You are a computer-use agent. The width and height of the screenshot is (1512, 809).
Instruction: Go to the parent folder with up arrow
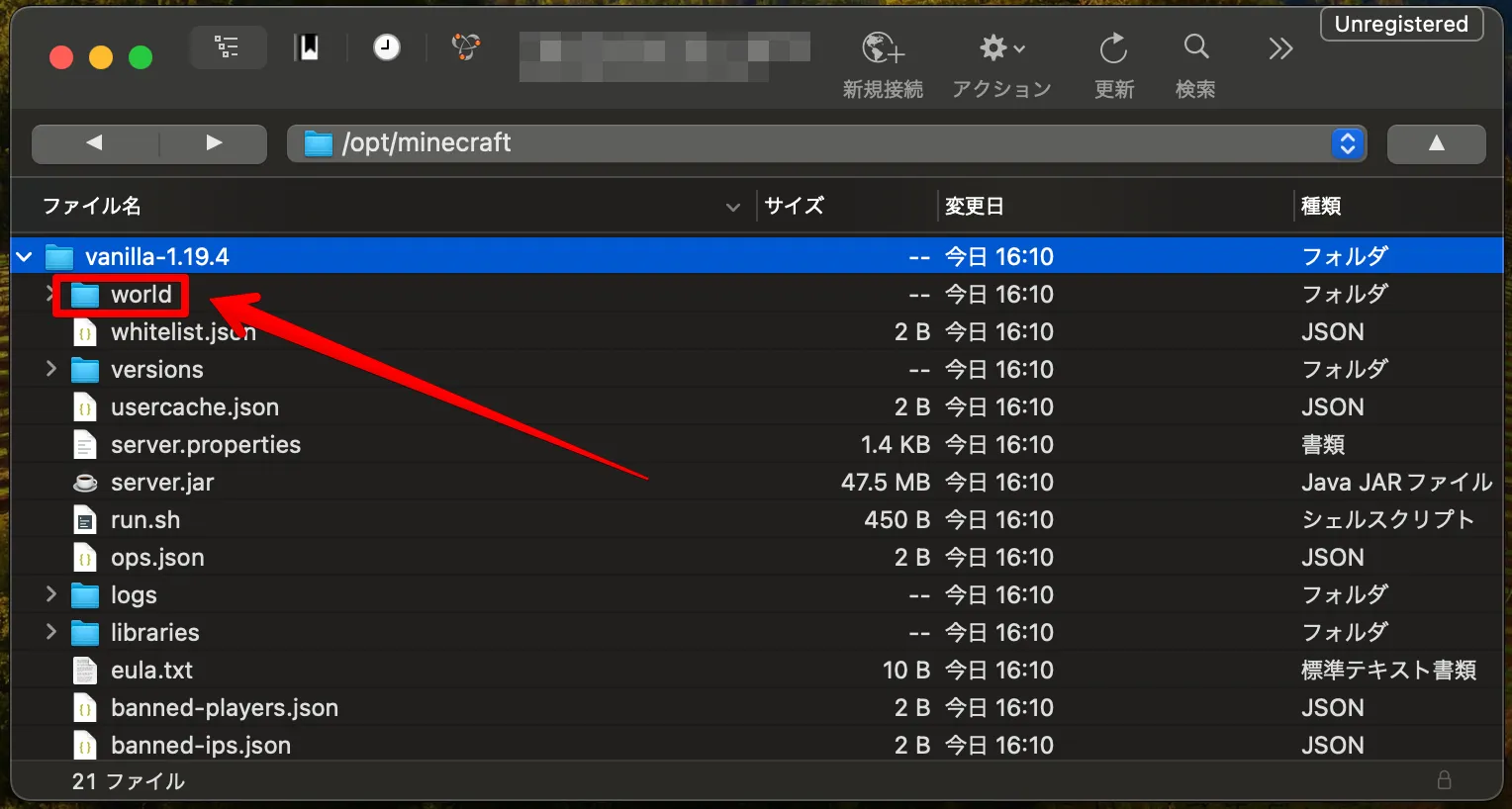tap(1437, 143)
